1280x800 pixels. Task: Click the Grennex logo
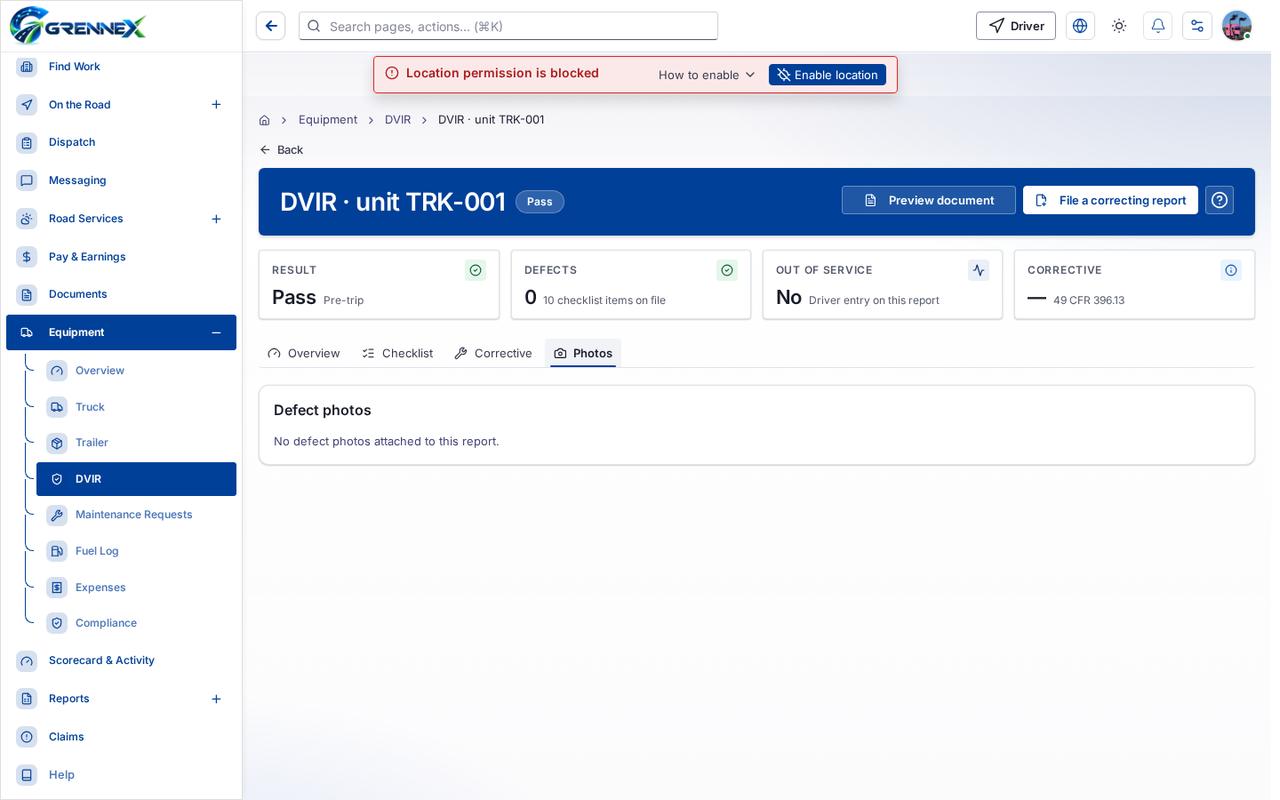[78, 25]
